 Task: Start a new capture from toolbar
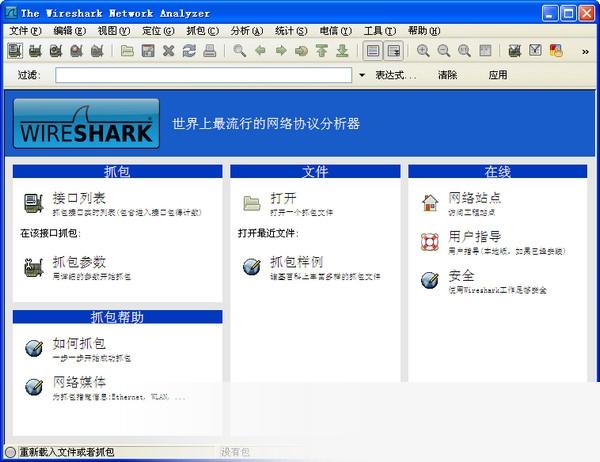tap(56, 51)
